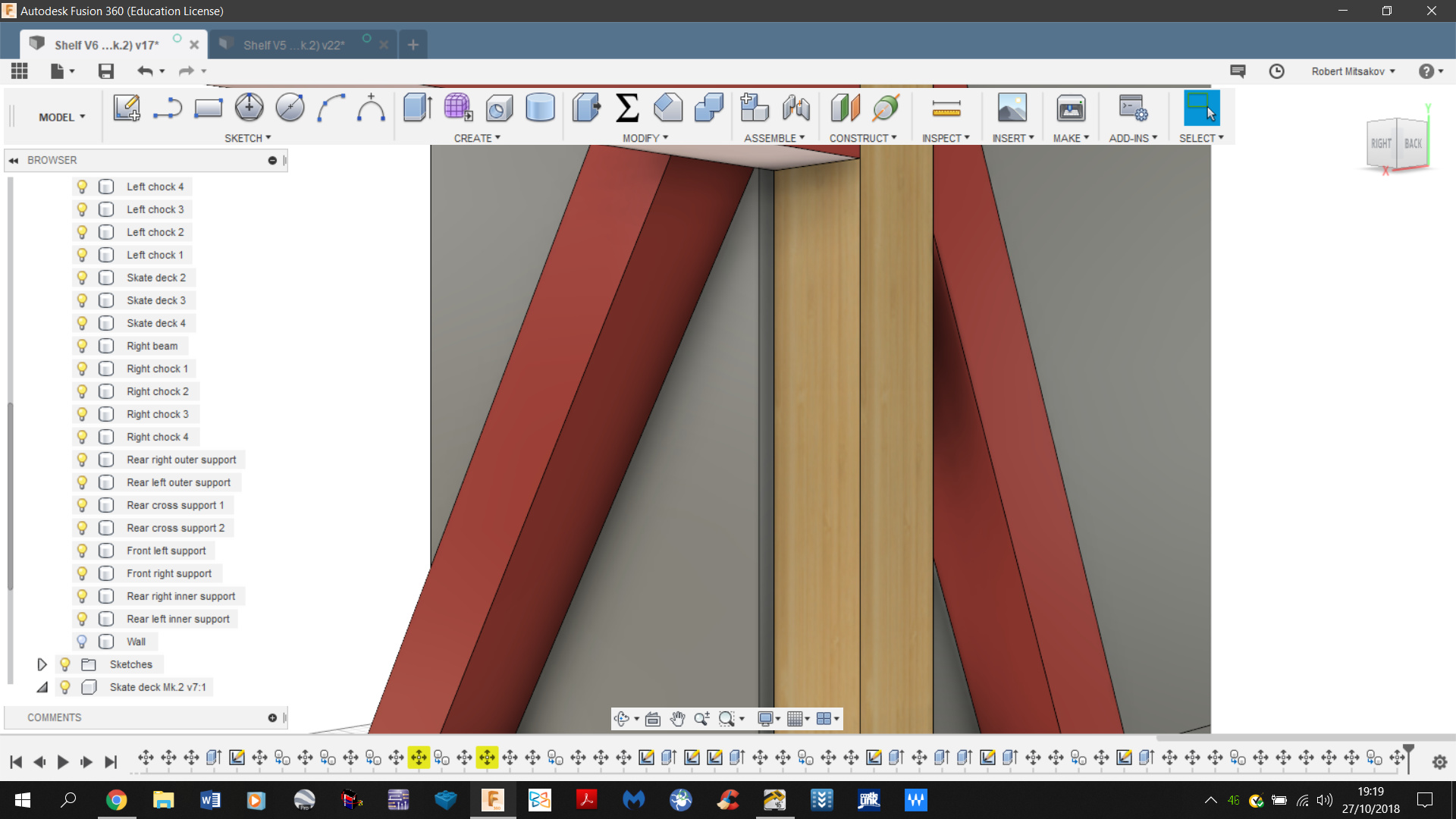Open the comments notification icon
The height and width of the screenshot is (819, 1456).
(x=1238, y=71)
